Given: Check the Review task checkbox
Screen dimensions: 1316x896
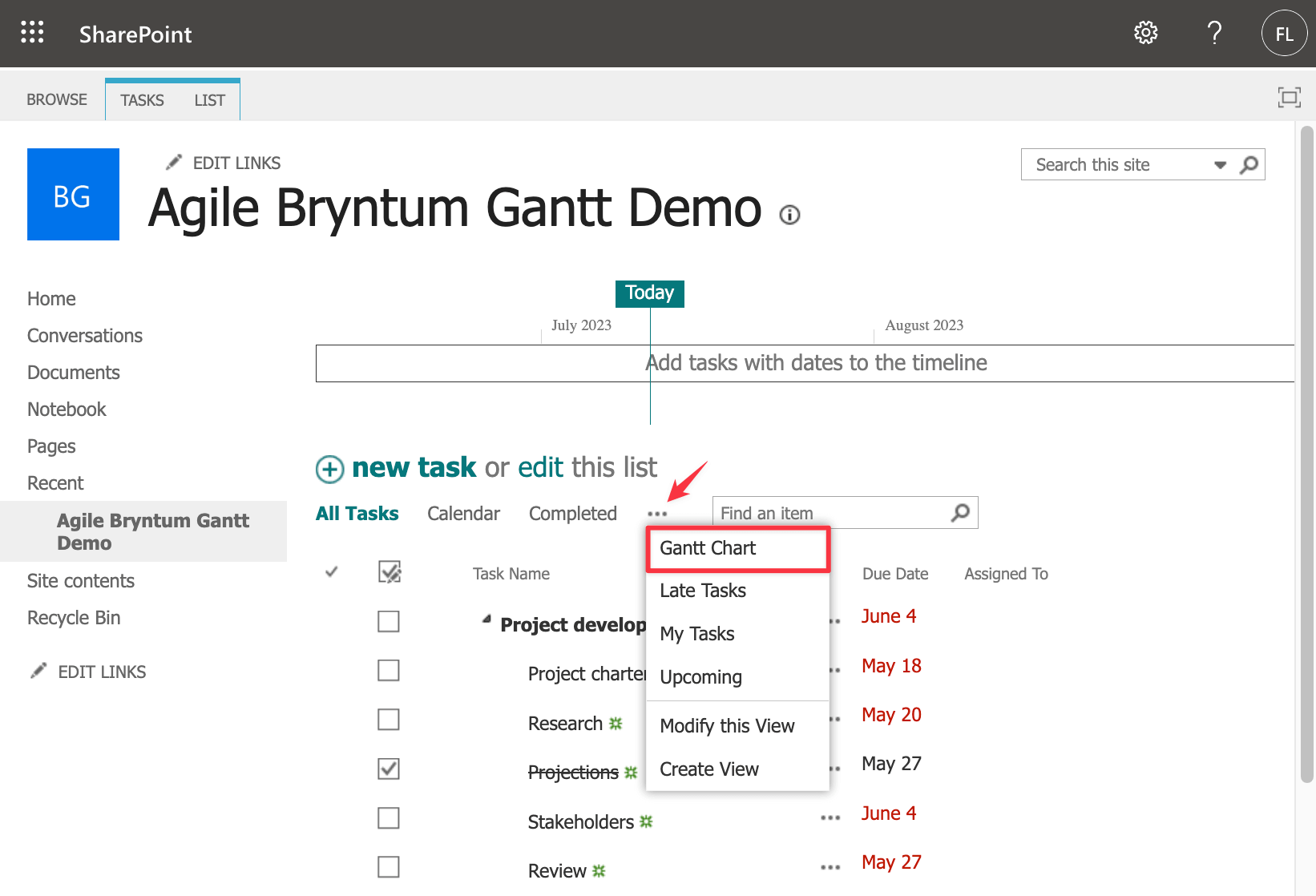Looking at the screenshot, I should click(x=389, y=867).
